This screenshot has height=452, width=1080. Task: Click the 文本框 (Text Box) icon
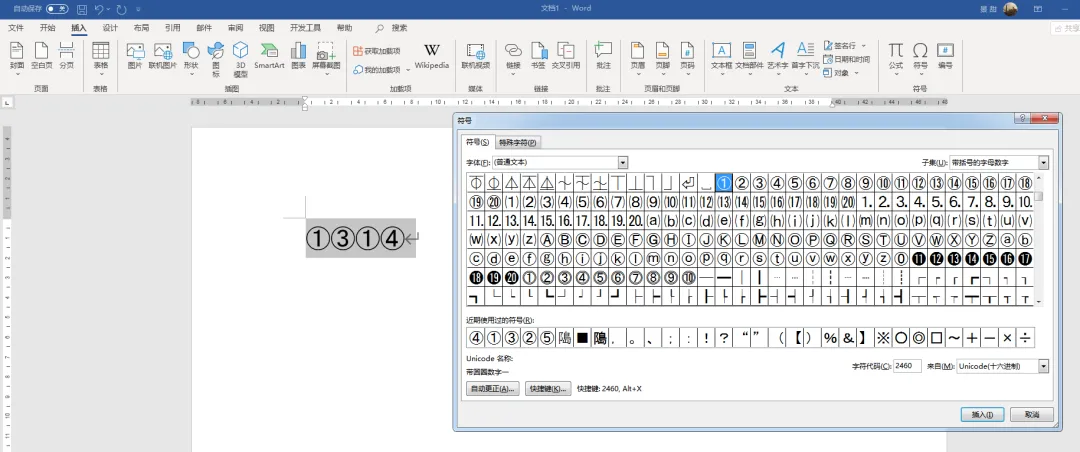[721, 52]
